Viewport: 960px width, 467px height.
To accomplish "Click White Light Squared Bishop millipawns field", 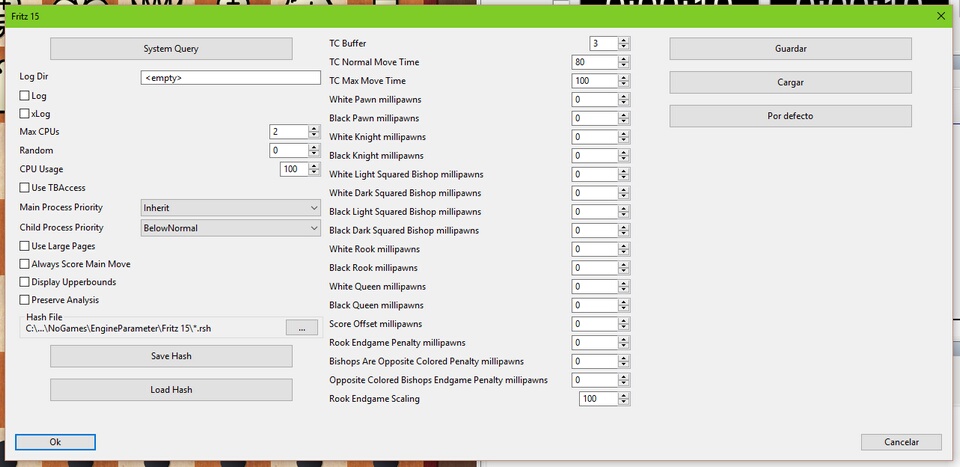I will click(594, 174).
